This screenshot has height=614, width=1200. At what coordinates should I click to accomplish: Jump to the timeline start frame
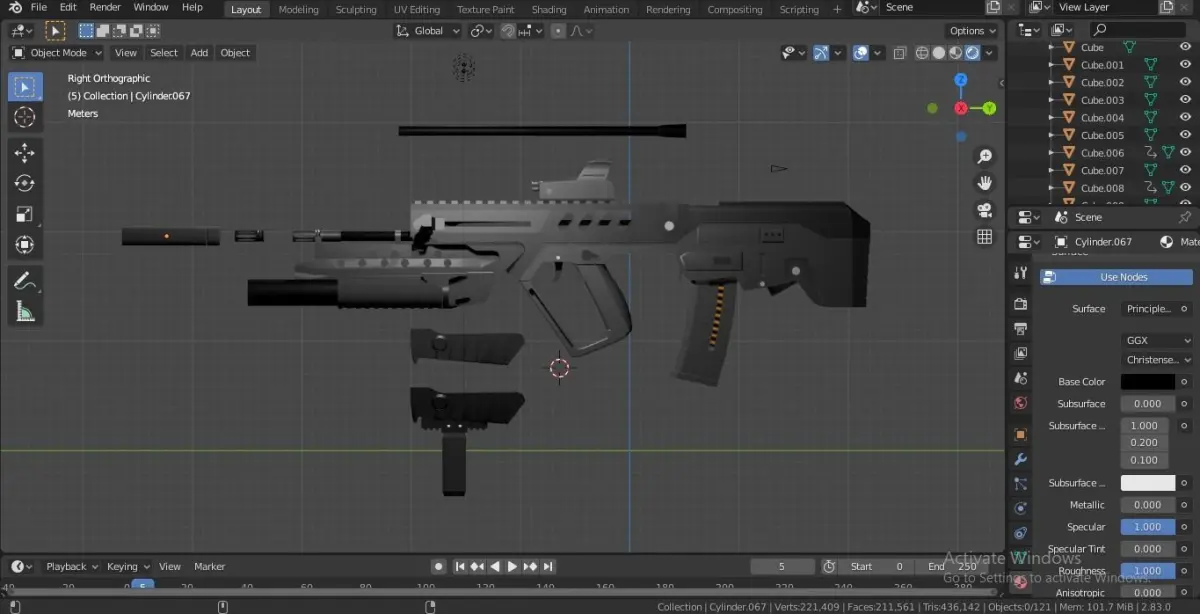pos(461,566)
